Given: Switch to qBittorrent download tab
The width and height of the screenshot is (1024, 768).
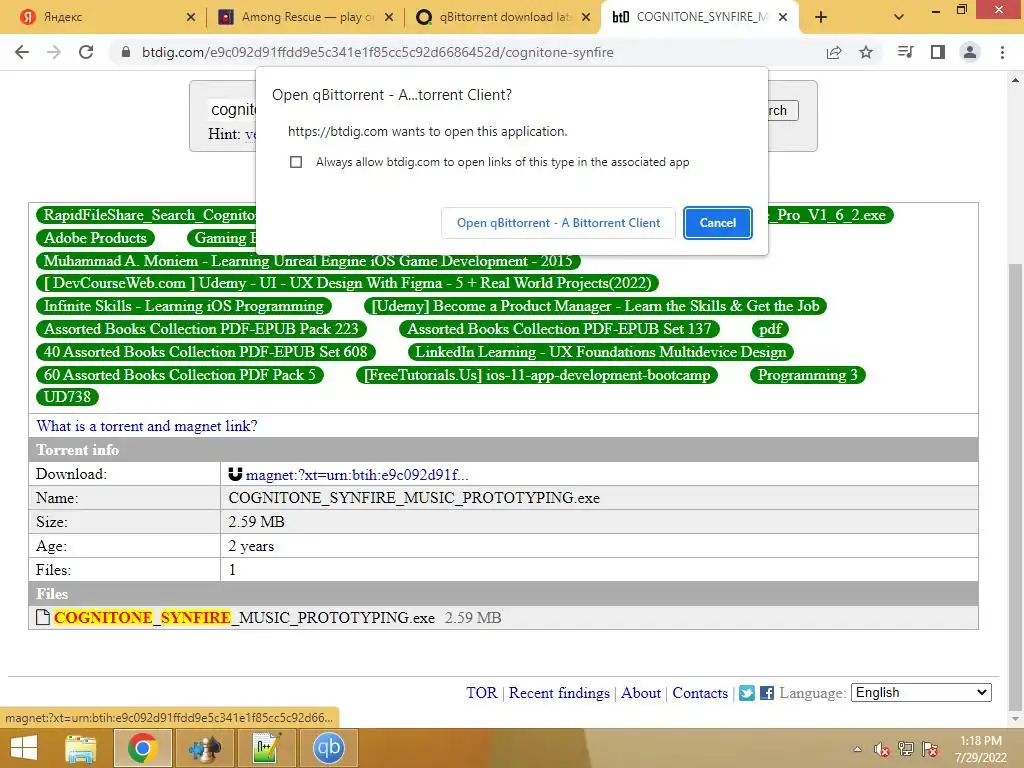Looking at the screenshot, I should 503,17.
